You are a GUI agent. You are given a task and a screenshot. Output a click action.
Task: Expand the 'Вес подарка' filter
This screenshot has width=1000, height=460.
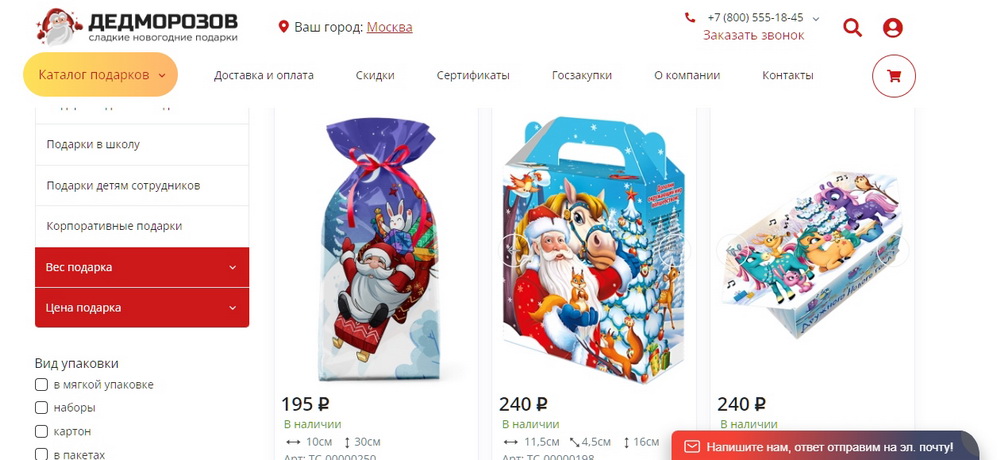142,267
